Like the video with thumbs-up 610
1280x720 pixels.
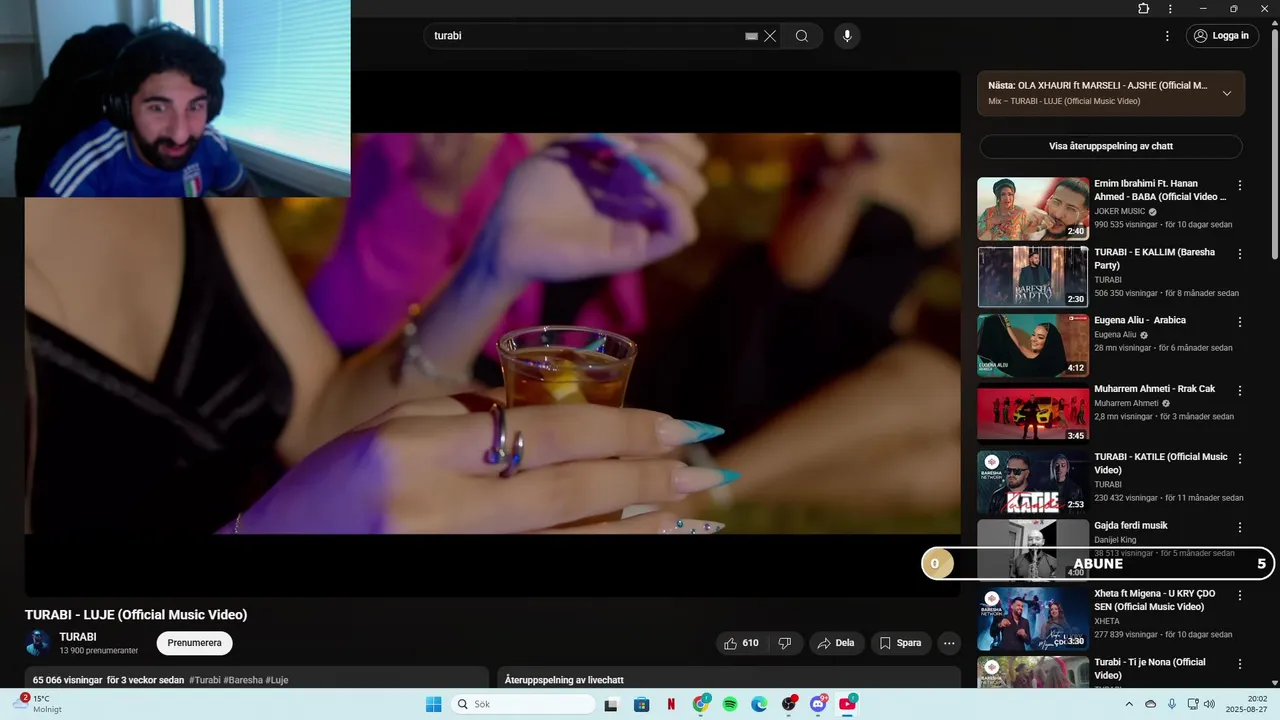pos(741,643)
